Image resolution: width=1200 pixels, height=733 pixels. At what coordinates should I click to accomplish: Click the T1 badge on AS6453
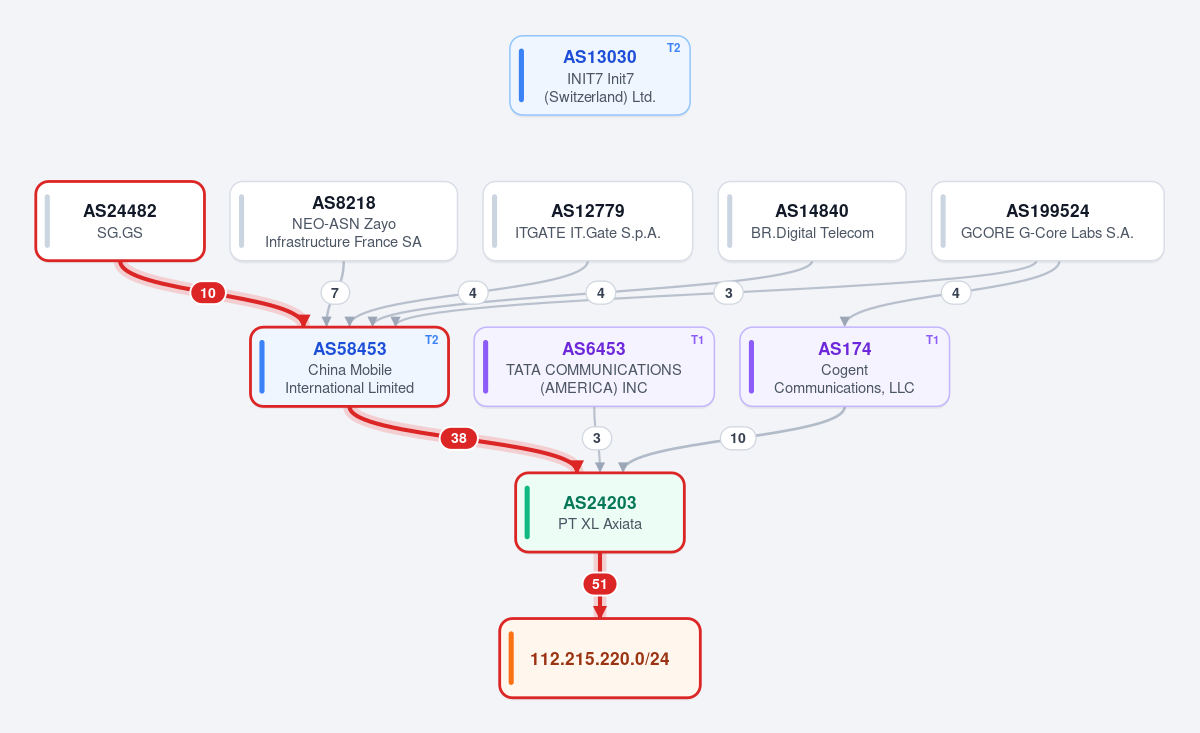click(x=697, y=340)
